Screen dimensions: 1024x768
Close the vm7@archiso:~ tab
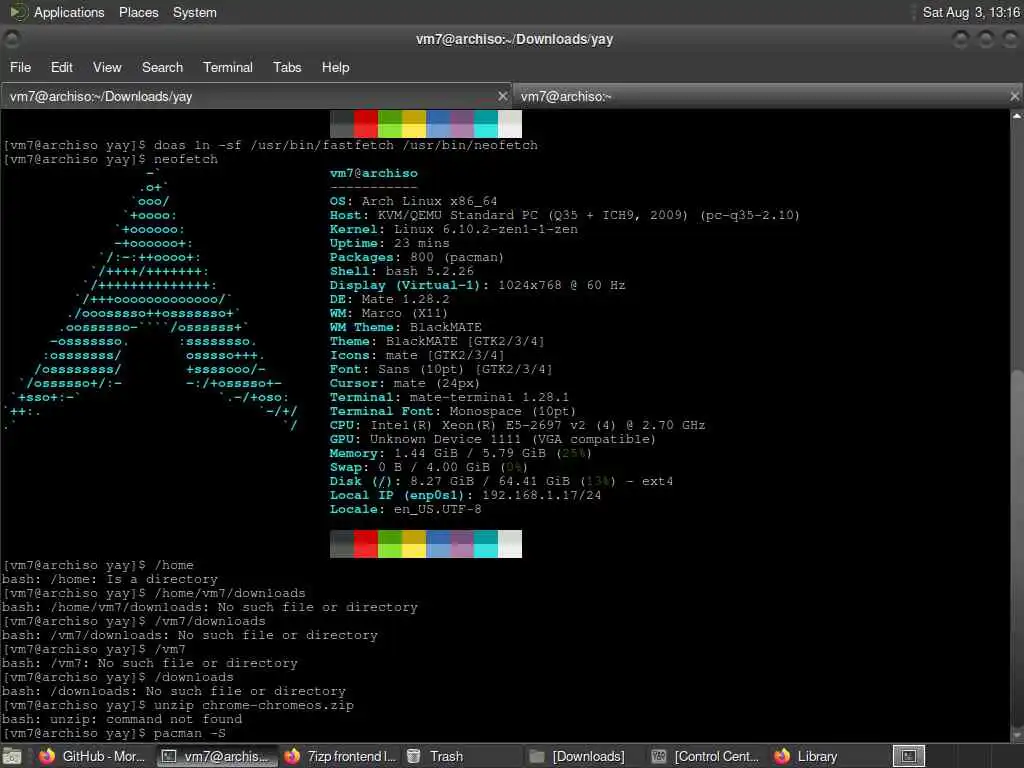[x=1014, y=97]
